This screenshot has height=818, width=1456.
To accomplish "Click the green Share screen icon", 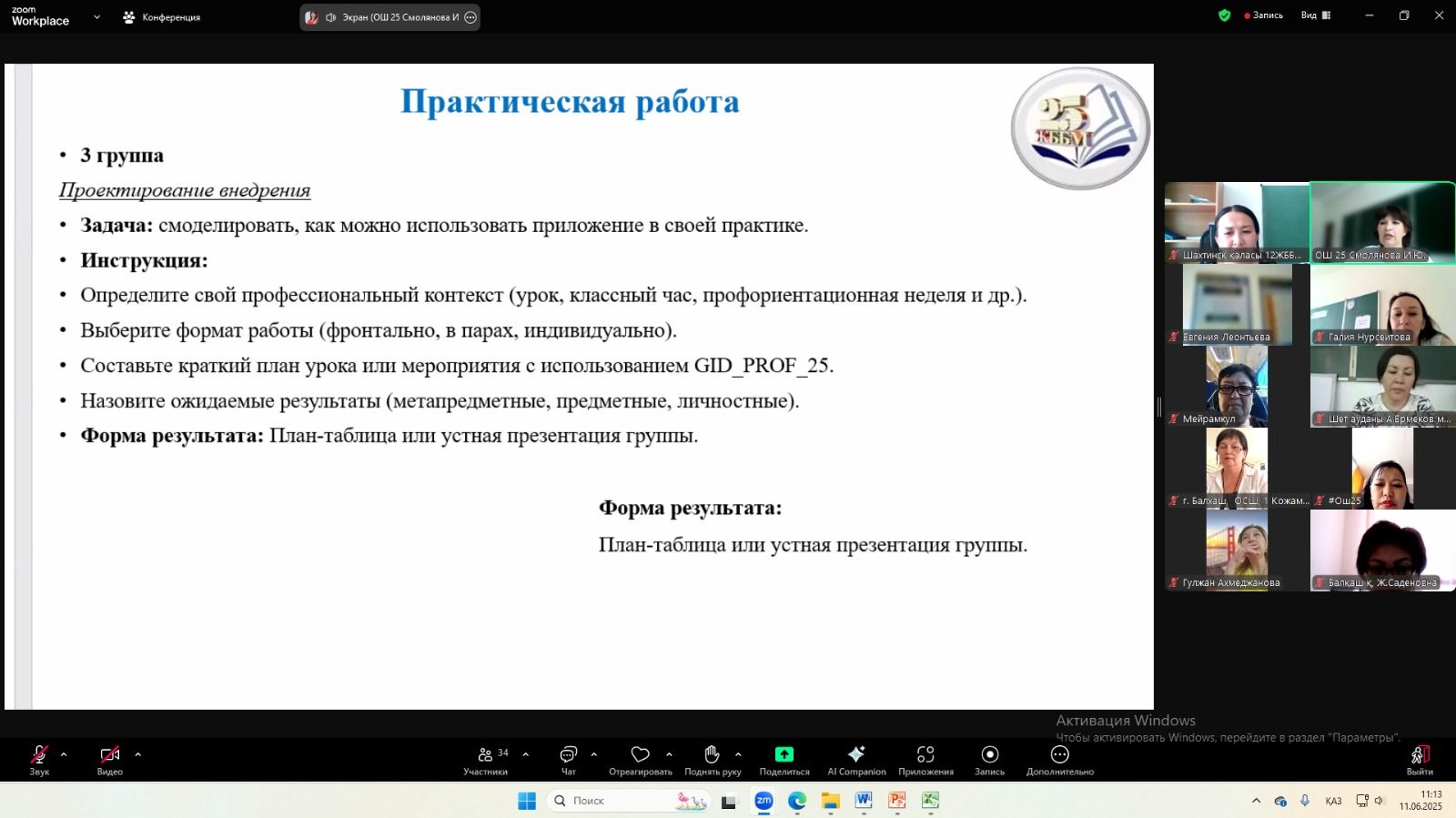I will [784, 754].
